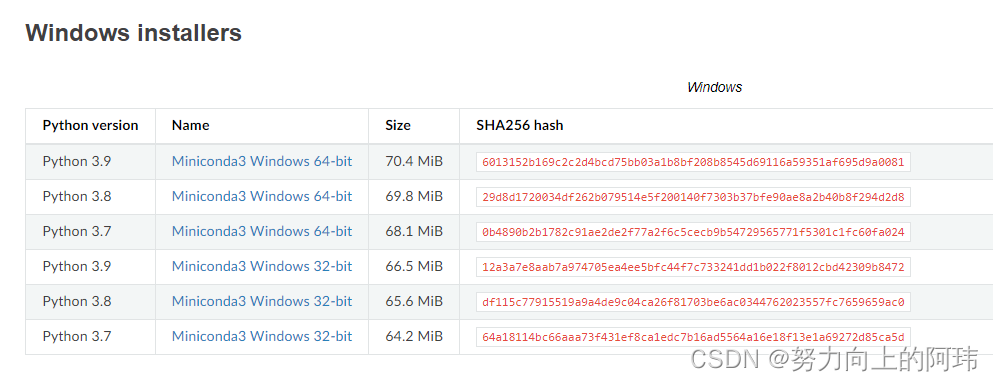Click the 70.4 MiB size cell
Image resolution: width=993 pixels, height=381 pixels.
pos(414,161)
